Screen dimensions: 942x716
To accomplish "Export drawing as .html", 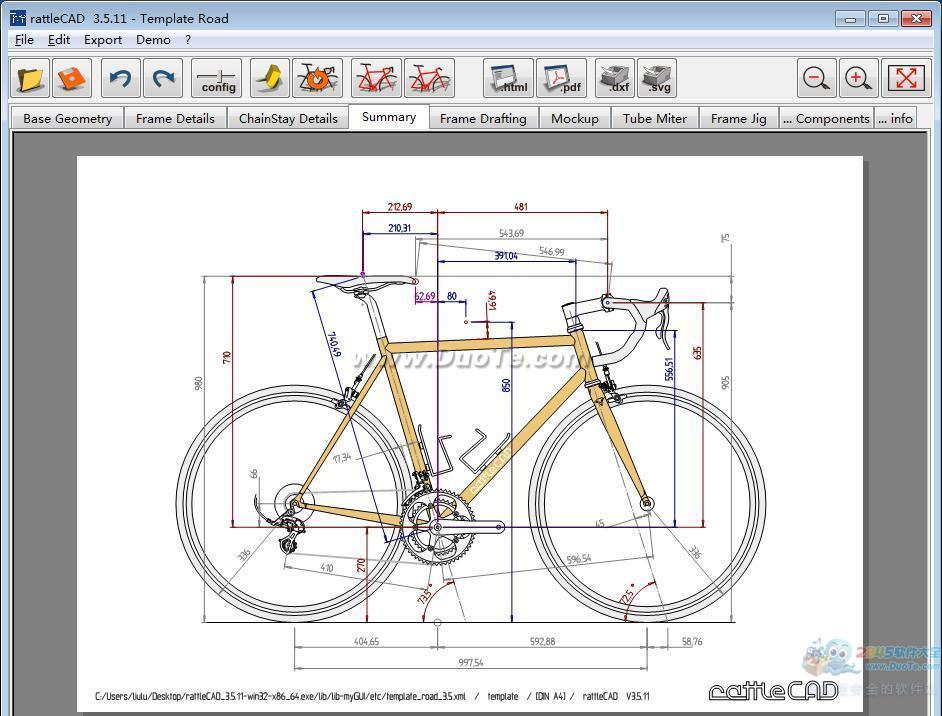I will coord(508,78).
